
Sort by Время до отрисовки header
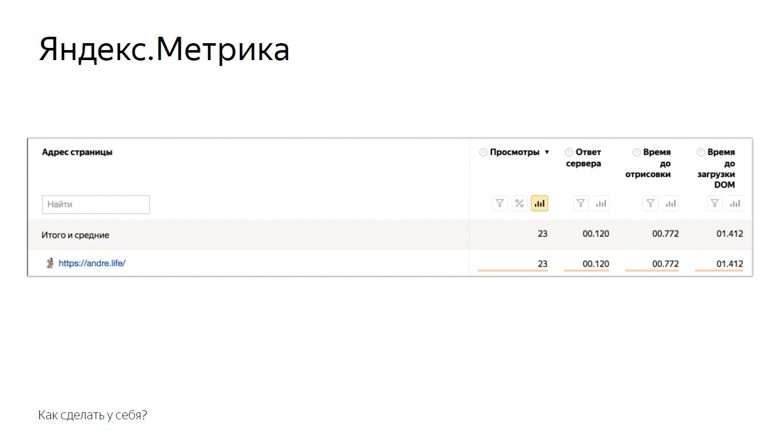[x=656, y=163]
